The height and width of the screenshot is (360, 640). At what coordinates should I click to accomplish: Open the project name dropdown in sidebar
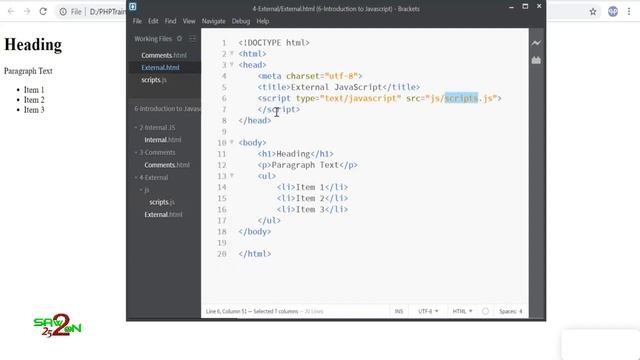tap(167, 109)
